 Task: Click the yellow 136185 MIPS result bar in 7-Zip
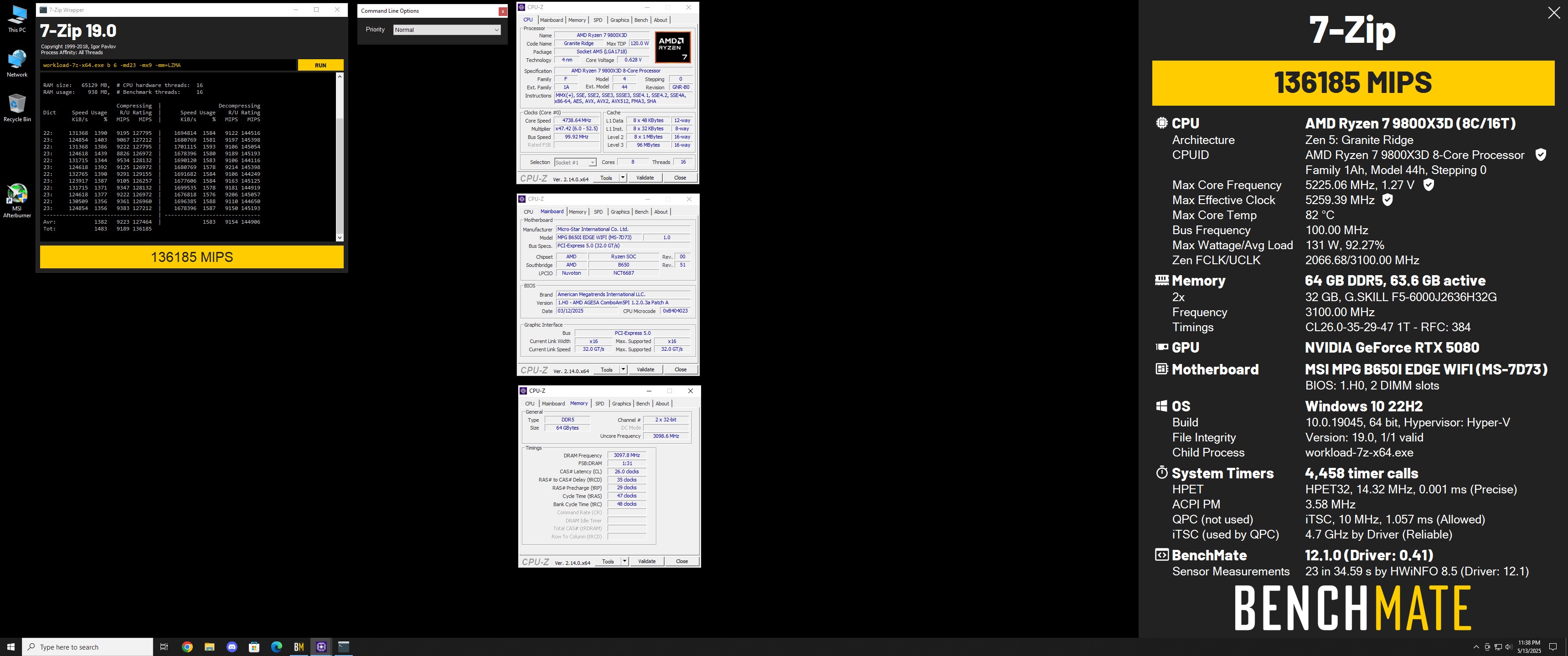[x=192, y=257]
